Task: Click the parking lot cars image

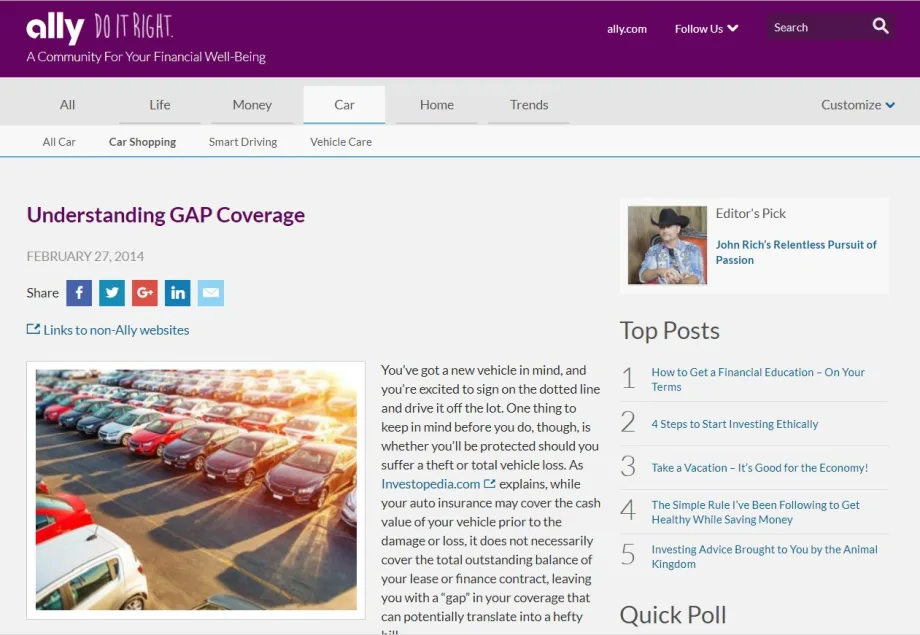Action: tap(196, 490)
